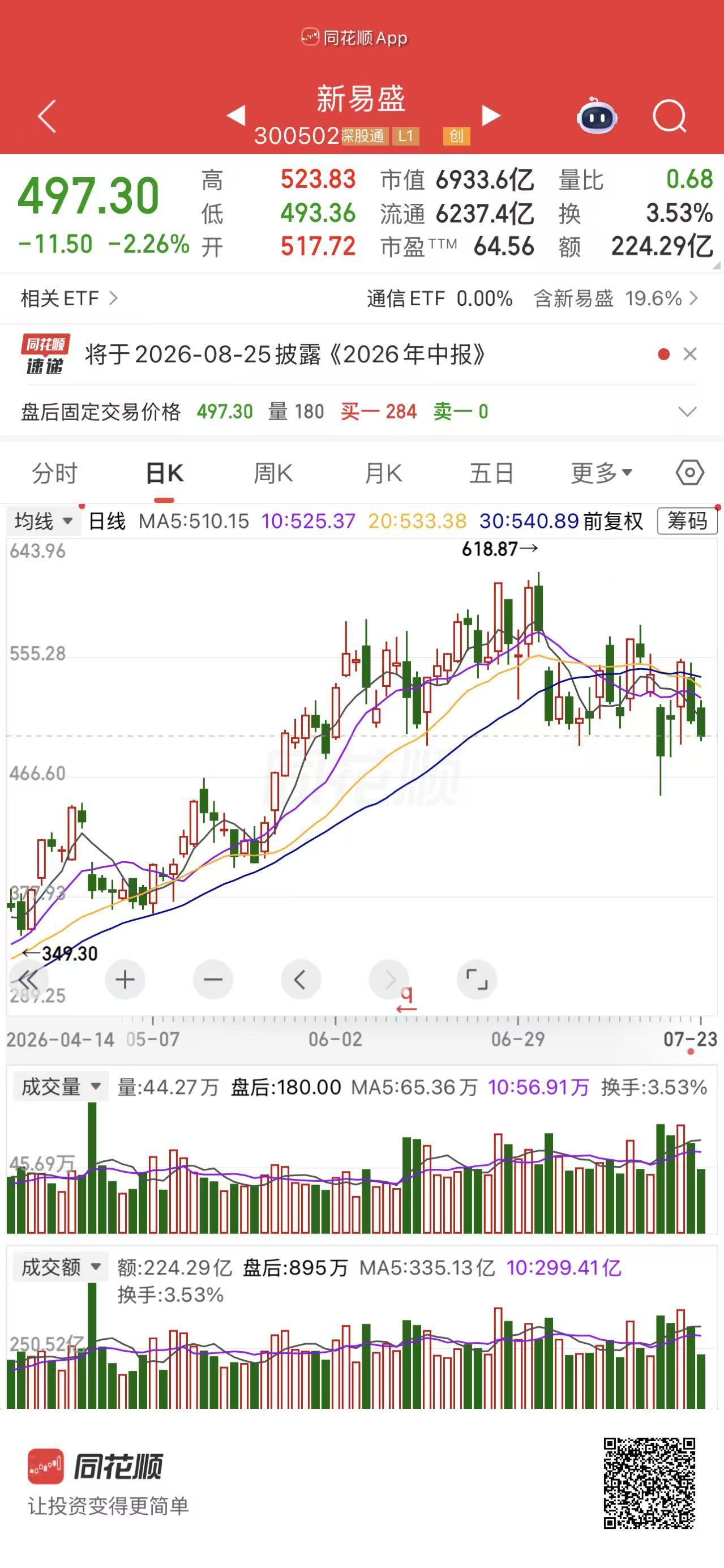Tap the 额:224.29亿 turnover readout
The height and width of the screenshot is (1568, 724).
[174, 1268]
